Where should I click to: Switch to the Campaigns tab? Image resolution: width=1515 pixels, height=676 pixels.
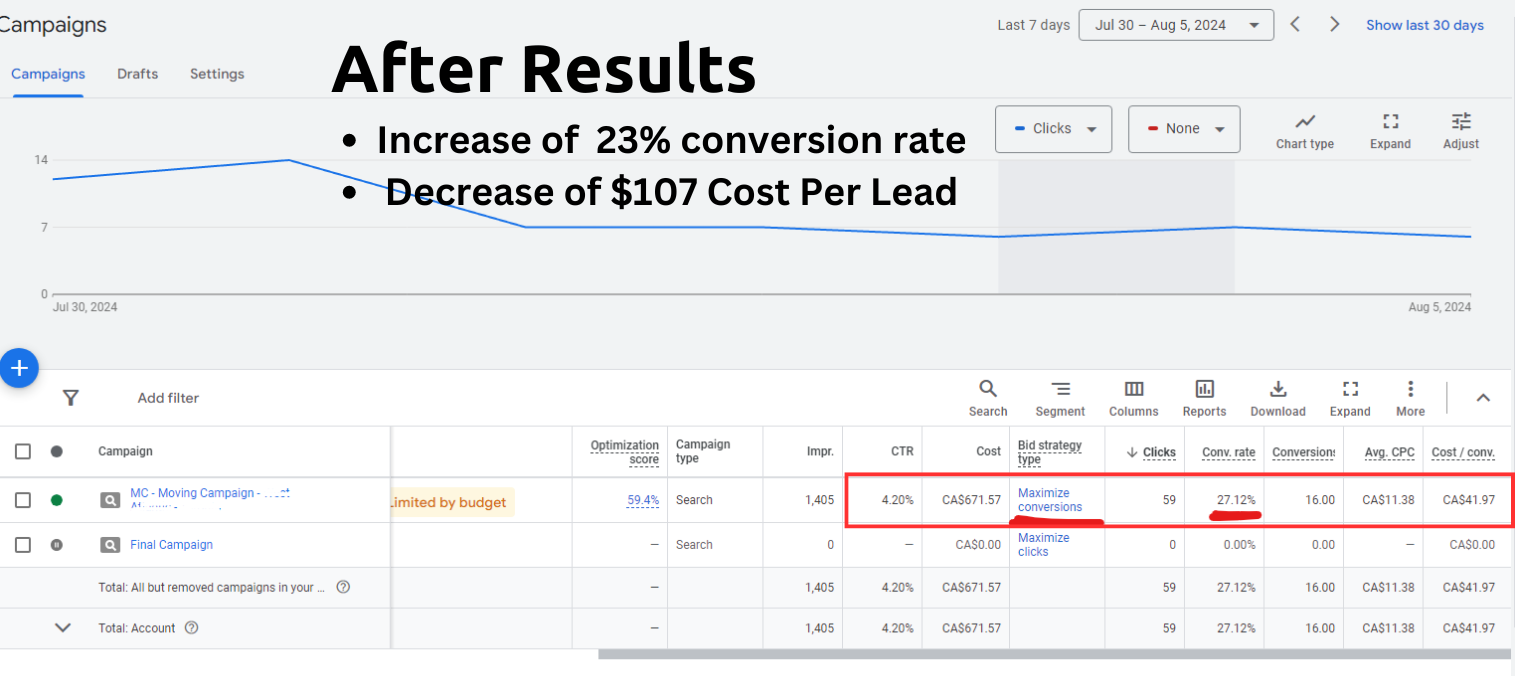click(x=48, y=74)
